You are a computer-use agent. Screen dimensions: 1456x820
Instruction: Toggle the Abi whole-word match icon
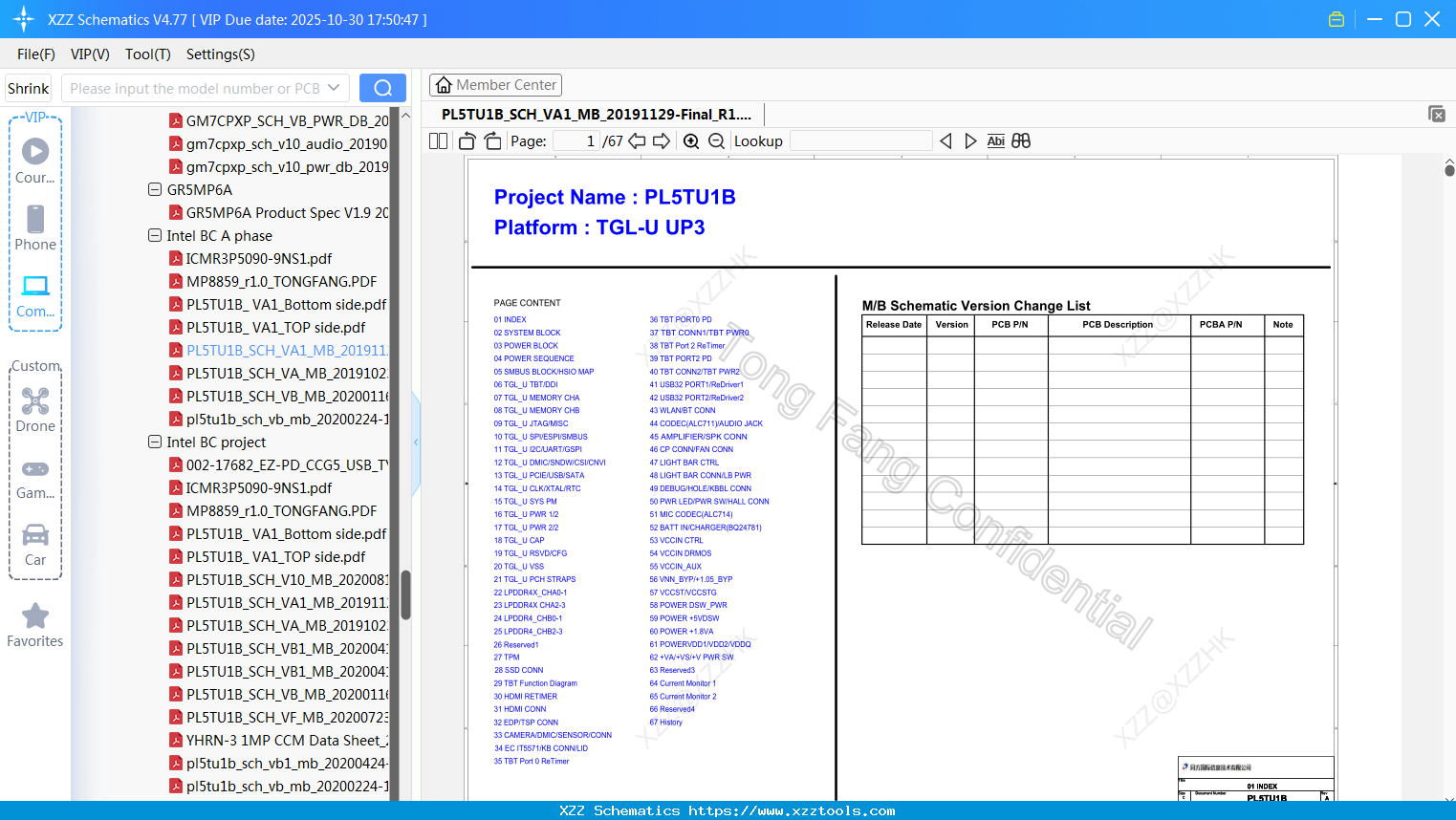(x=995, y=141)
